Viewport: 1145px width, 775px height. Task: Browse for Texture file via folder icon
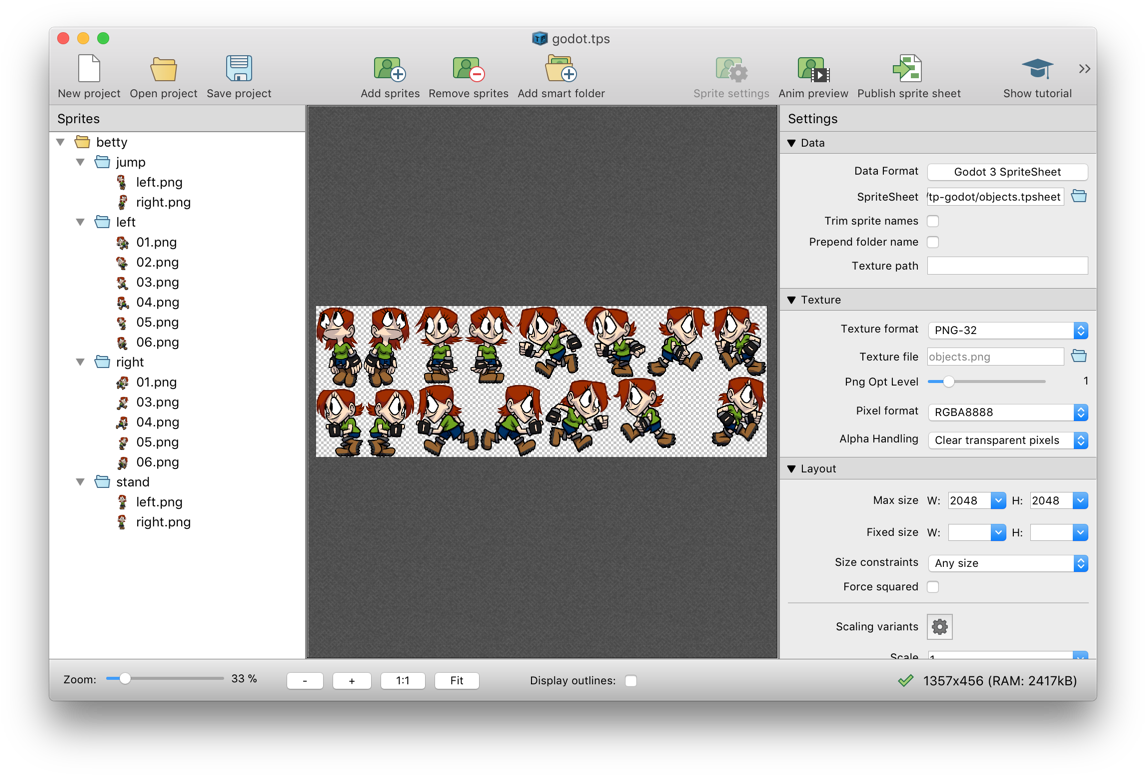1079,356
